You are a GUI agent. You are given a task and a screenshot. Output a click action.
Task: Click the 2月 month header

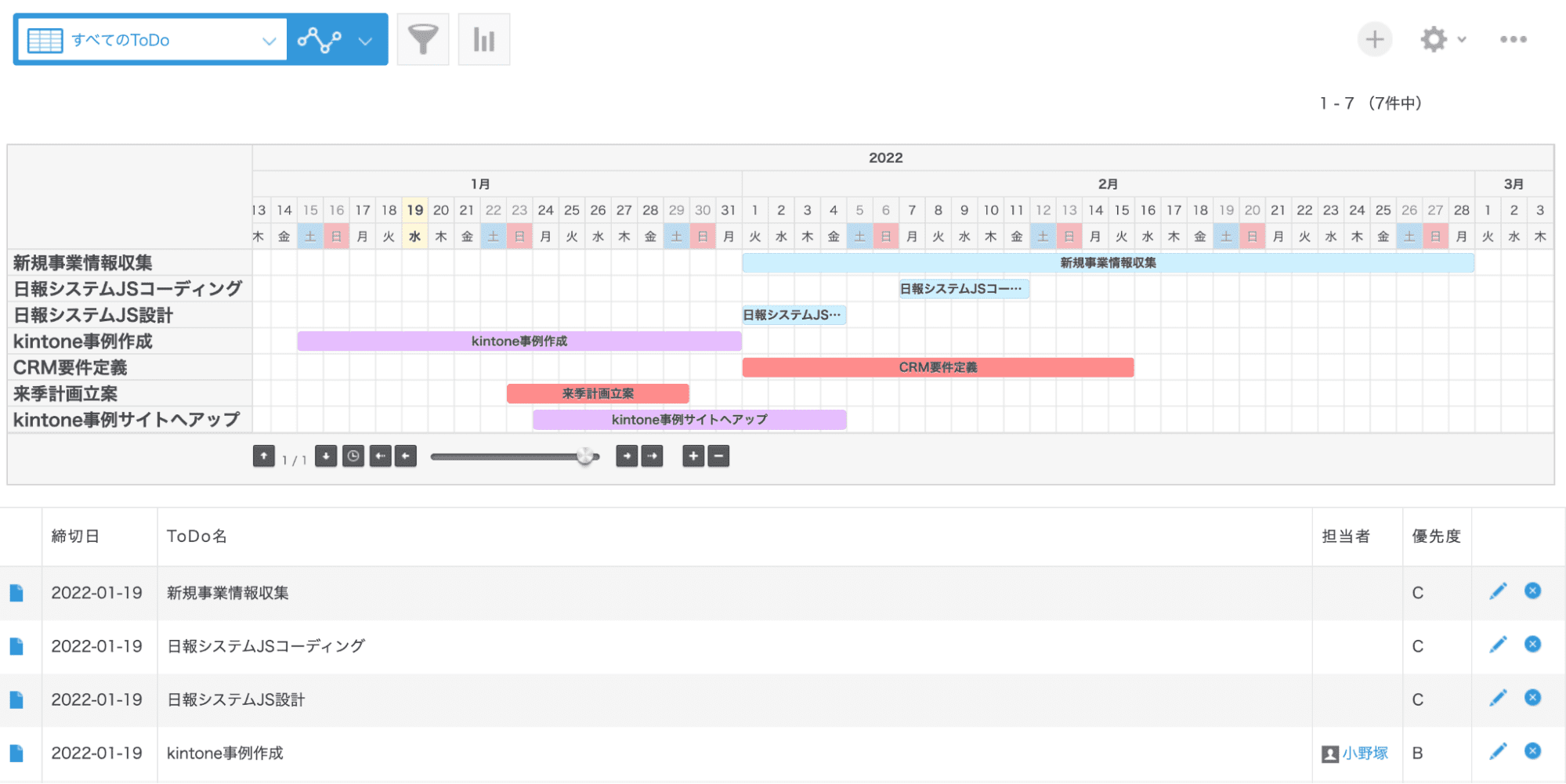[1108, 184]
